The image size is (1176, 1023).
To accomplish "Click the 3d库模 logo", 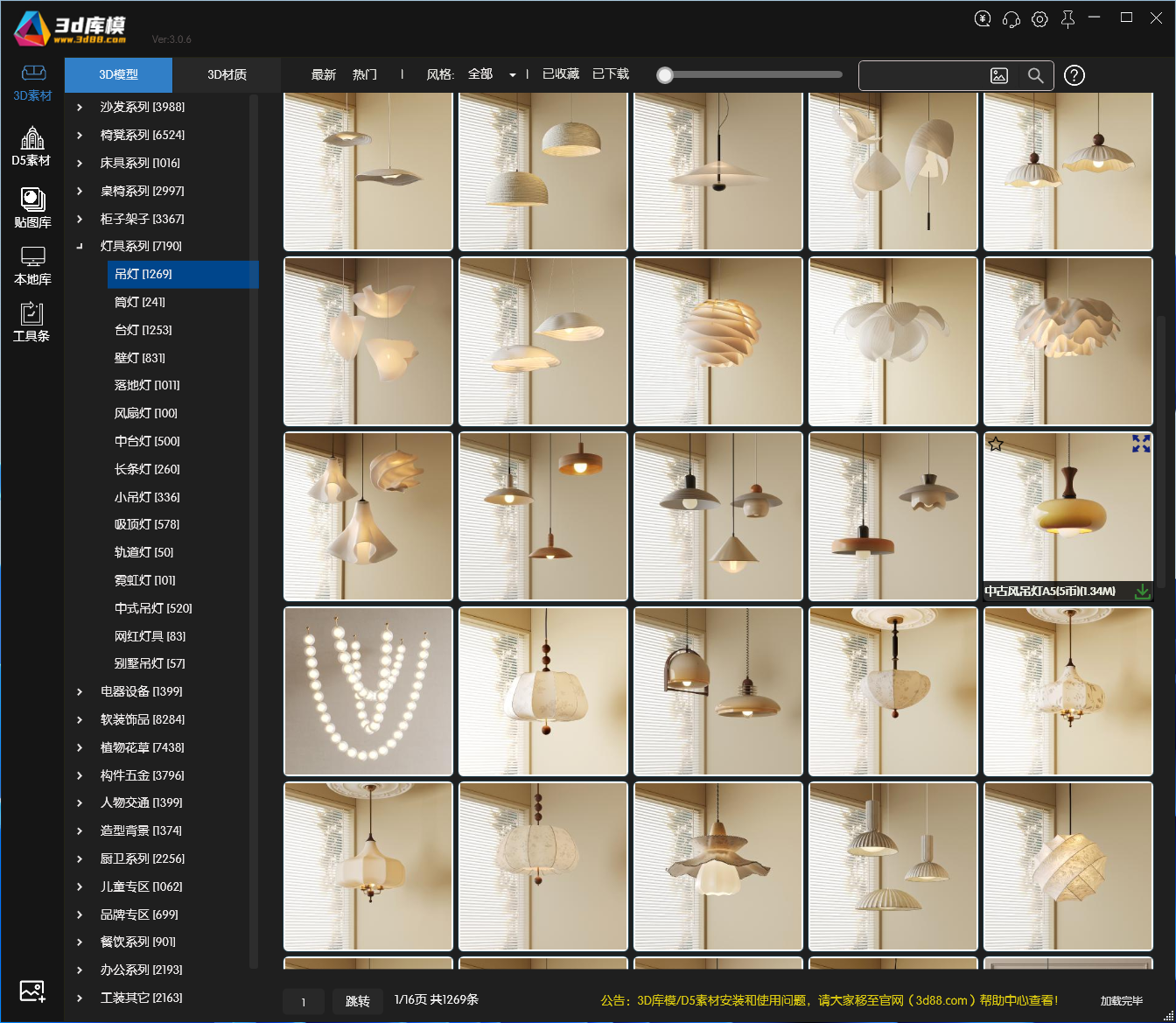I will 70,29.
